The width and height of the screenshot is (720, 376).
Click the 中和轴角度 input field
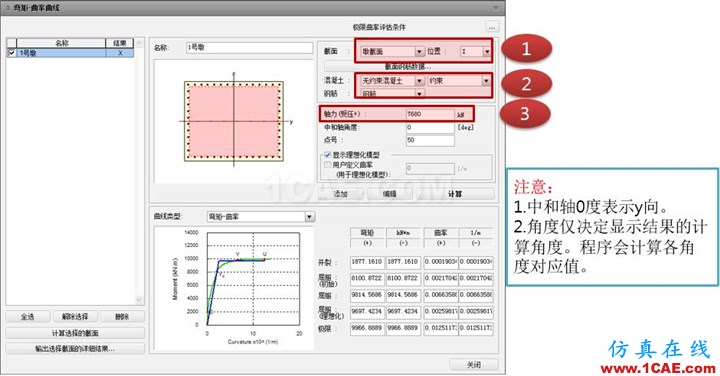[430, 127]
